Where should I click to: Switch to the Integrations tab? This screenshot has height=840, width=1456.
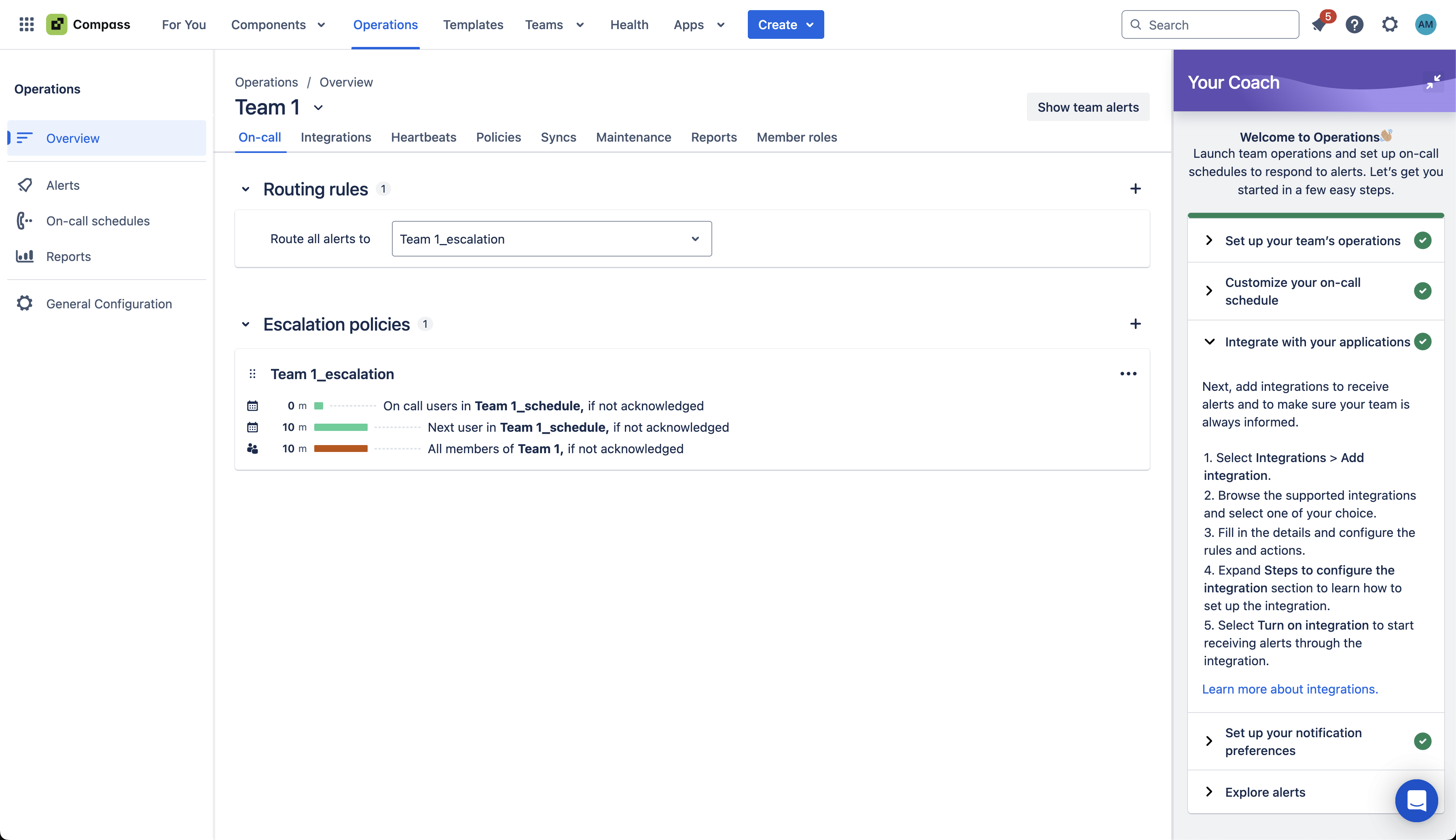tap(336, 137)
